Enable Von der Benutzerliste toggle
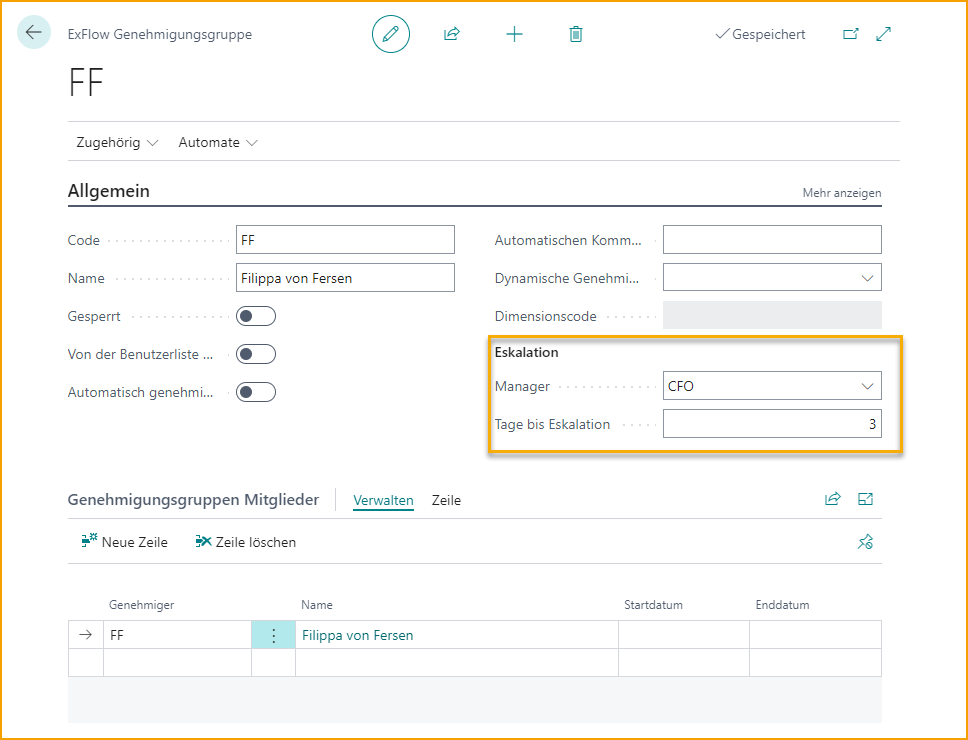Screen dimensions: 968x740 pos(255,354)
